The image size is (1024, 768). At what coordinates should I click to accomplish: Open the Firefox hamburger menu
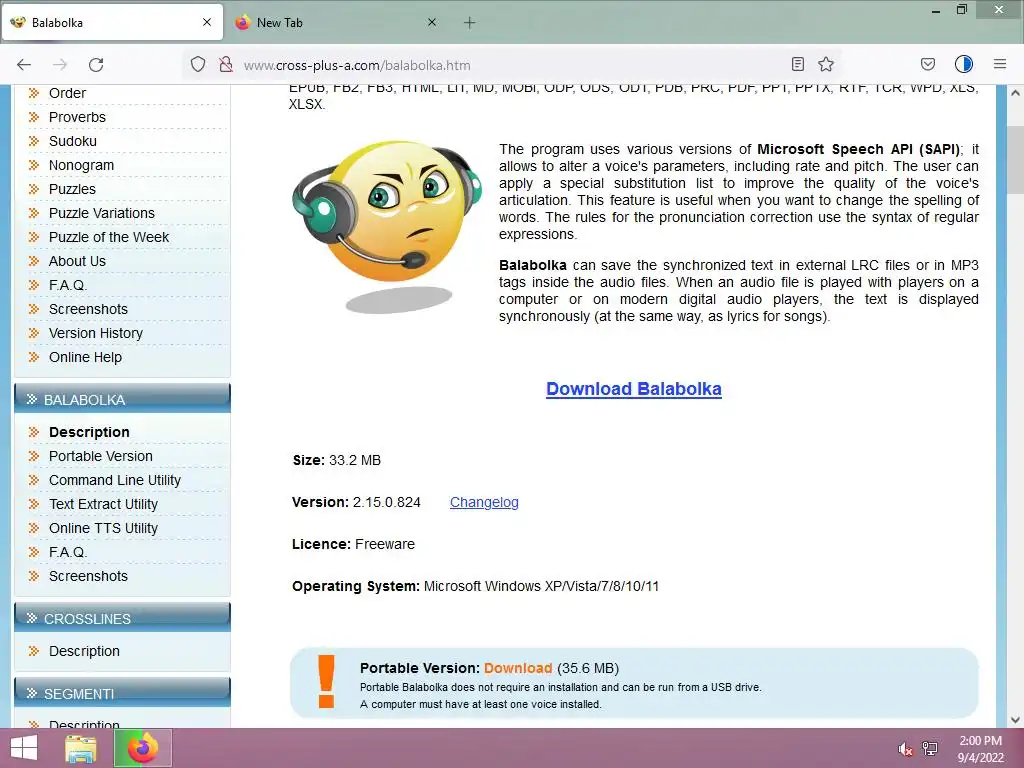1000,64
